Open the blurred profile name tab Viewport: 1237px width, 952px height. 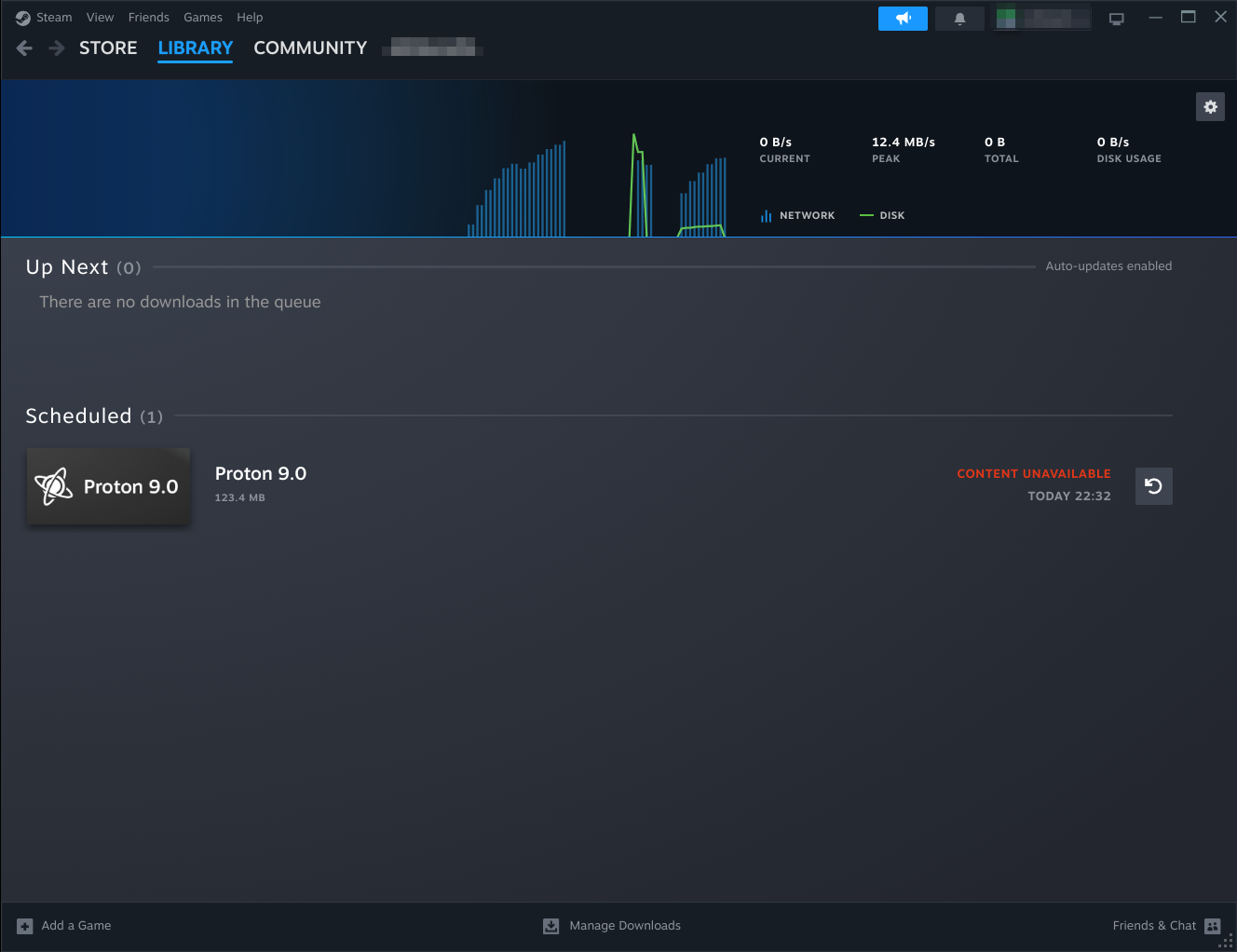click(x=433, y=48)
